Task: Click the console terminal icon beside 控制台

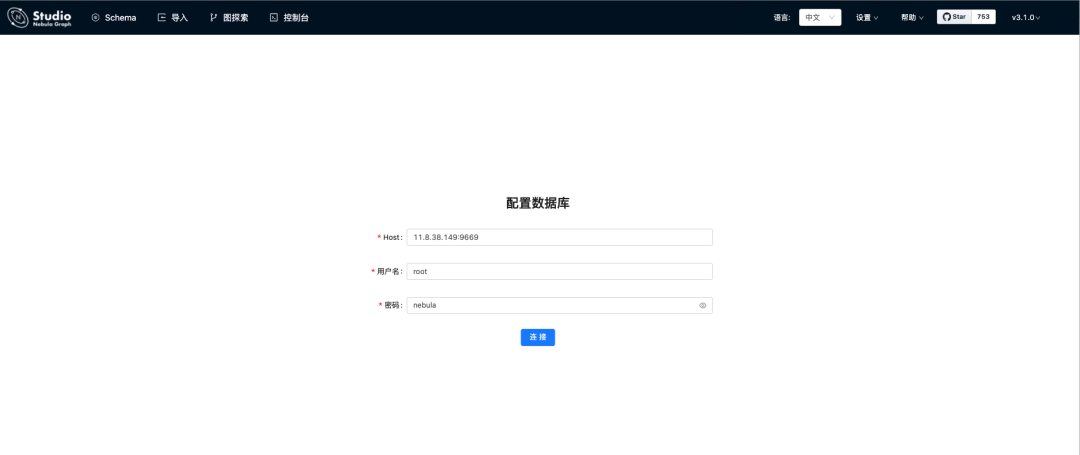Action: 273,18
